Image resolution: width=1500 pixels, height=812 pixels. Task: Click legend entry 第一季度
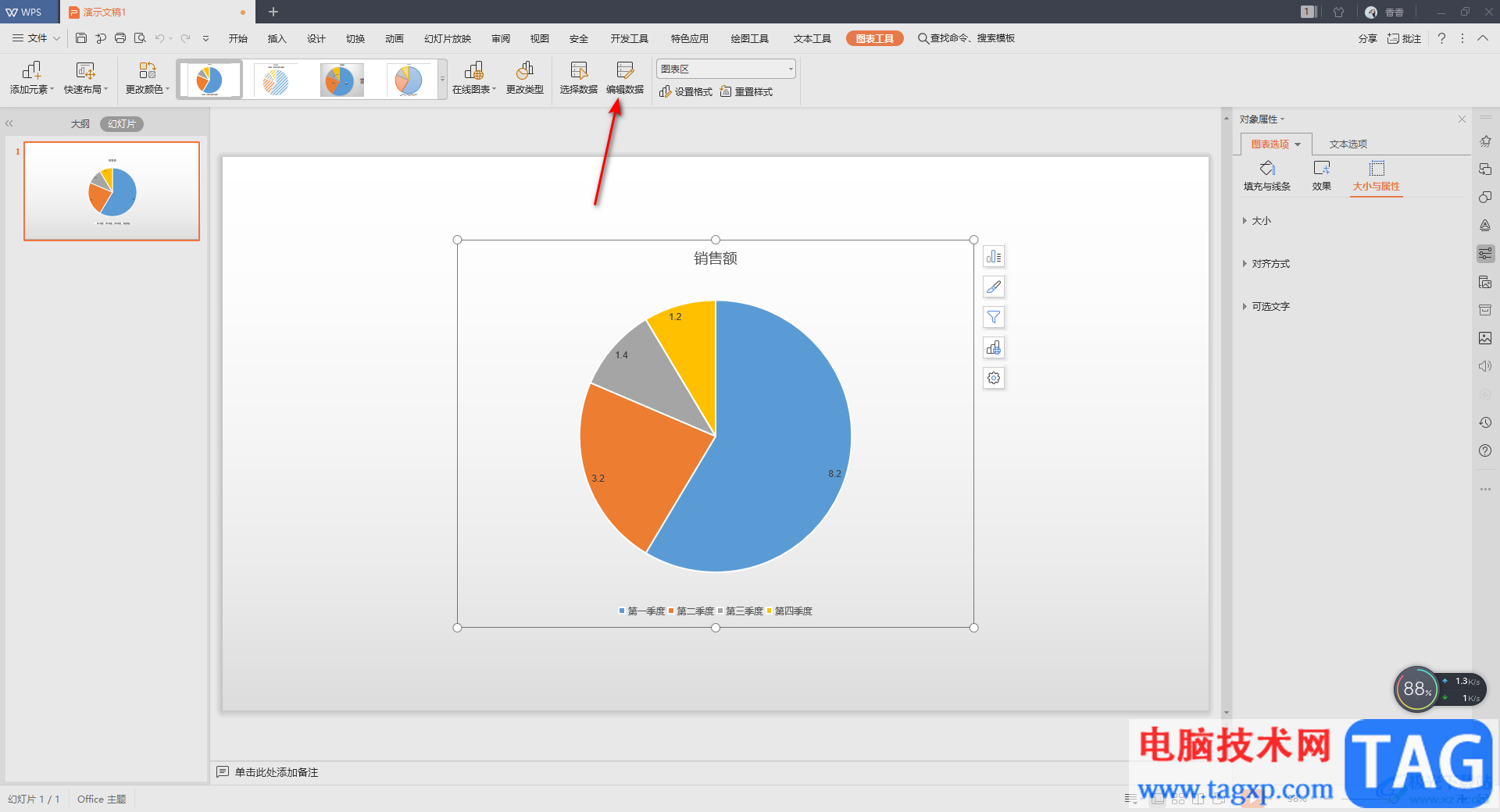(641, 611)
